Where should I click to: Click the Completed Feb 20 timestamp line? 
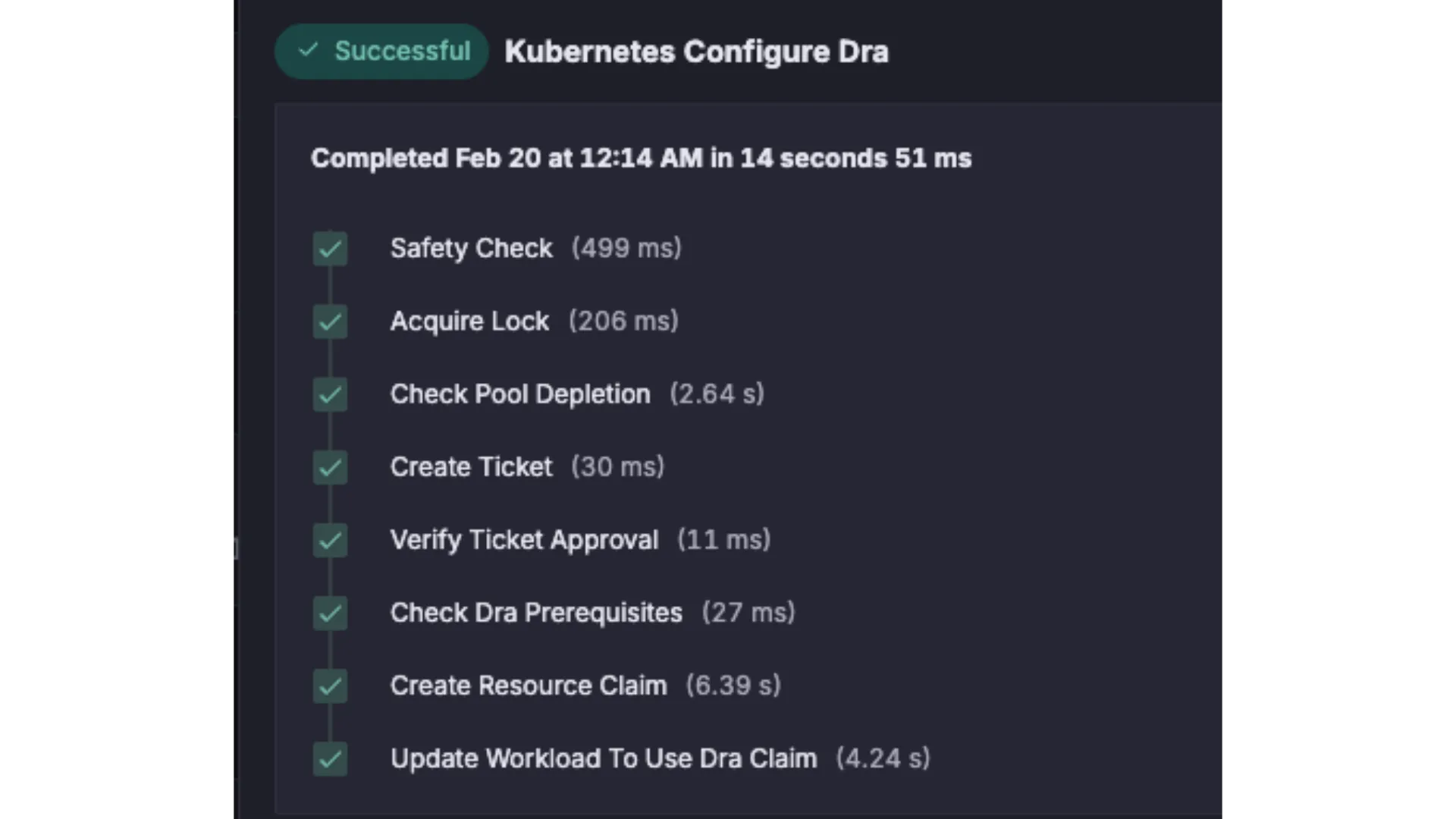641,158
